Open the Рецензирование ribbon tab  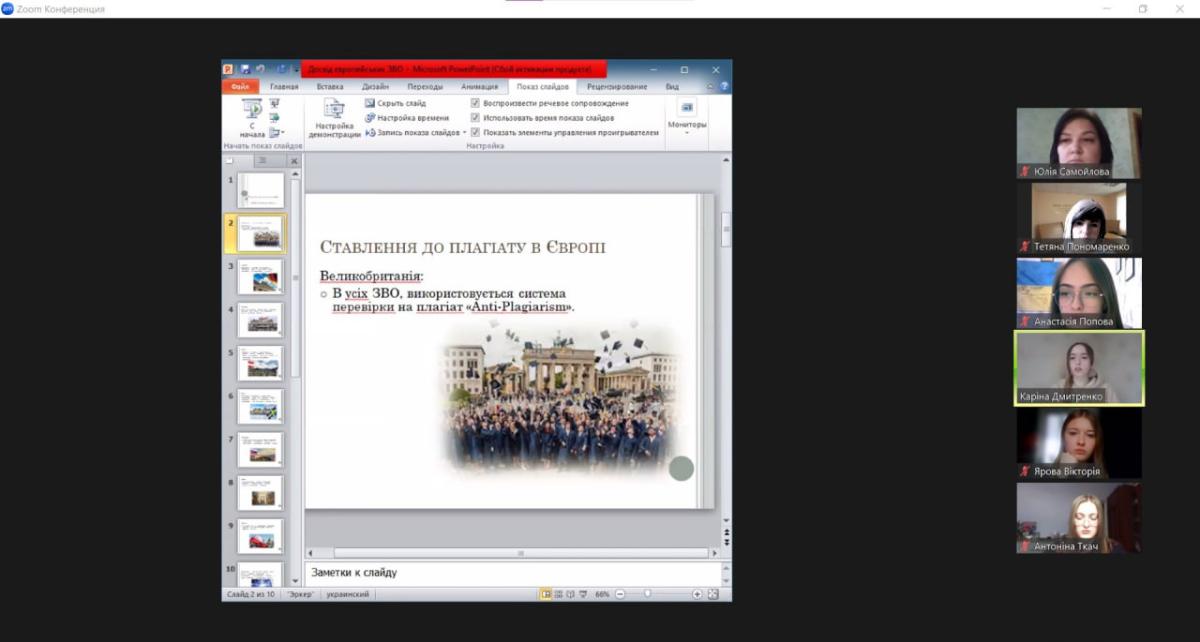(x=617, y=87)
